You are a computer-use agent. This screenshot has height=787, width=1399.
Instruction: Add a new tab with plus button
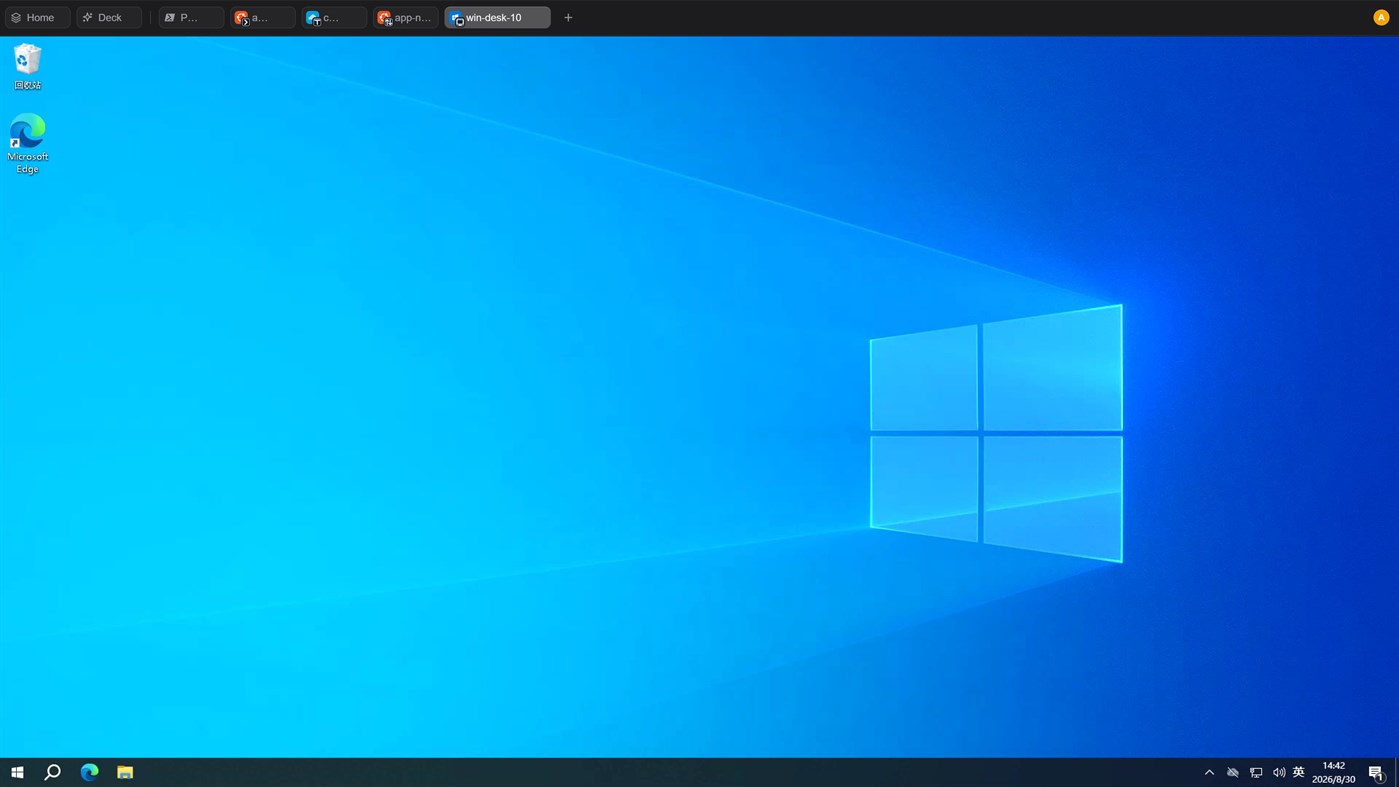(x=568, y=17)
